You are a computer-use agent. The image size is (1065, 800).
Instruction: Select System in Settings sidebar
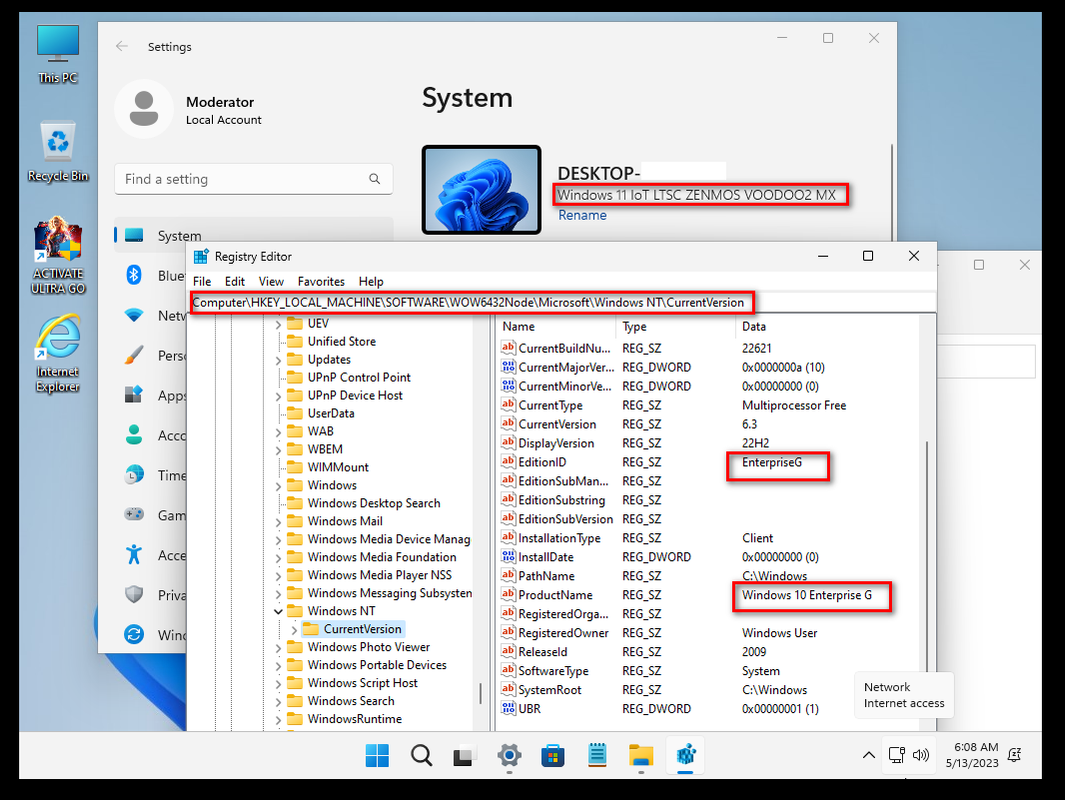253,235
